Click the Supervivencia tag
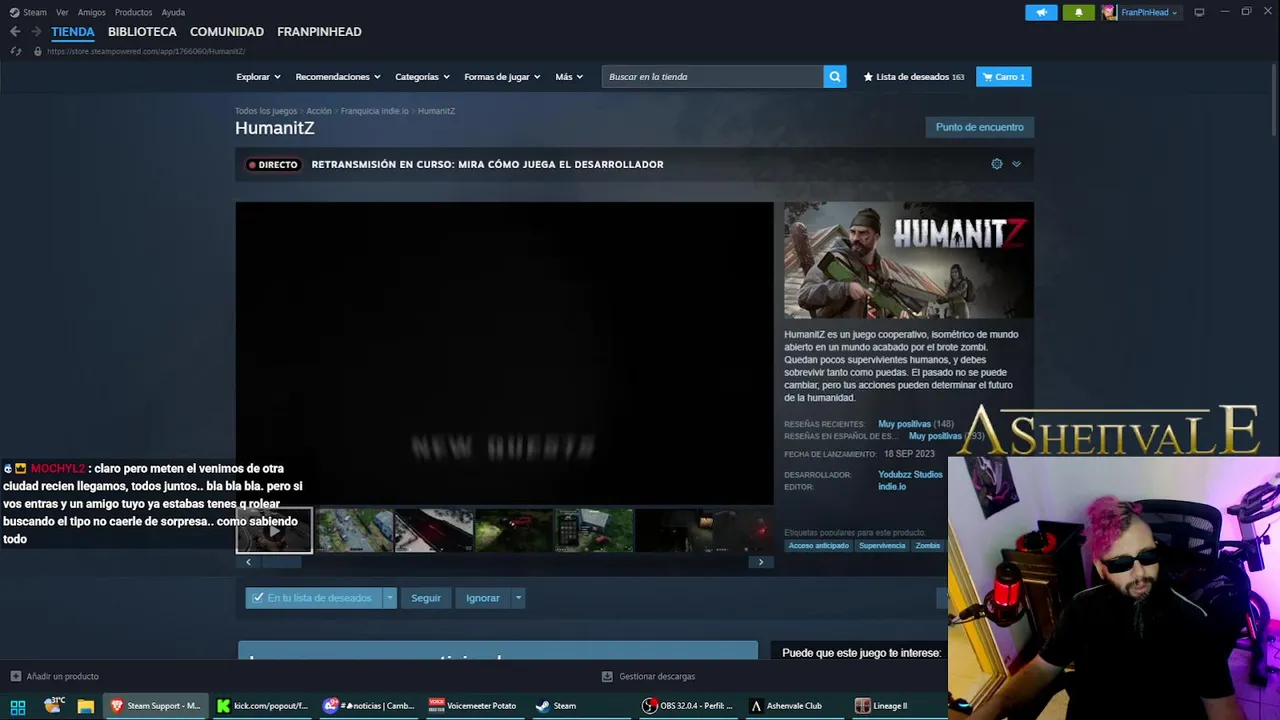The image size is (1280, 720). click(882, 546)
